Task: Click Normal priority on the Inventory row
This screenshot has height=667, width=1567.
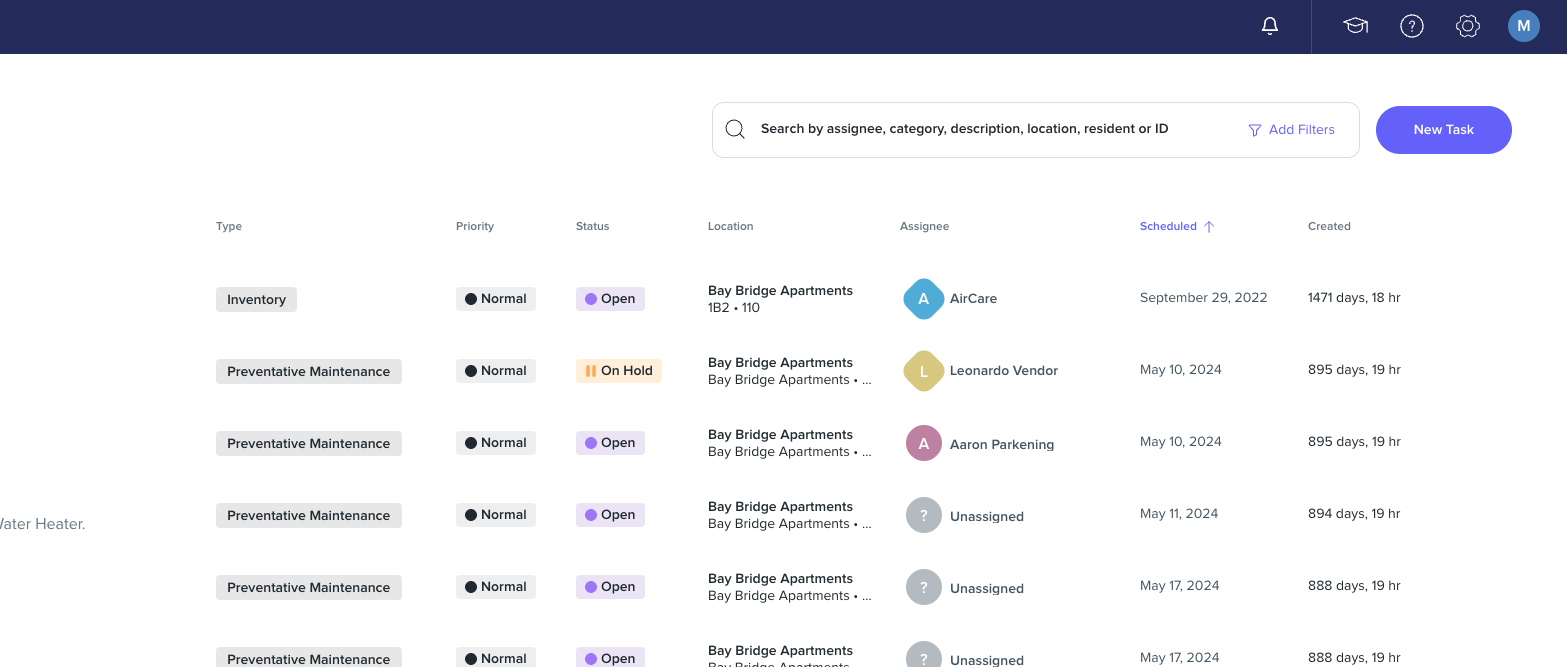Action: tap(496, 299)
